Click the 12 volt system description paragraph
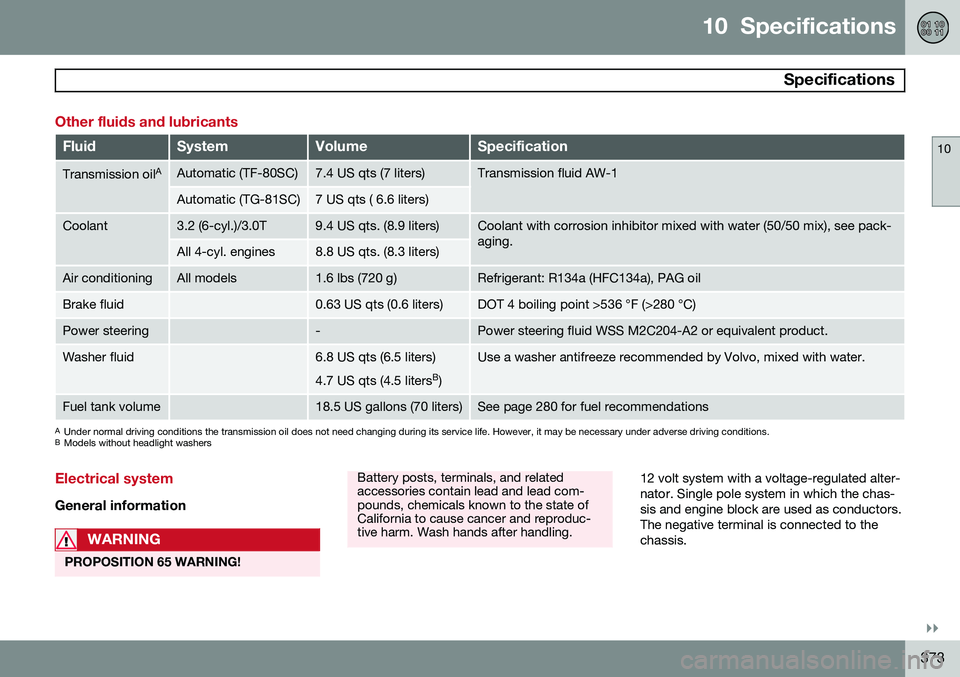This screenshot has height=677, width=960. (x=770, y=509)
